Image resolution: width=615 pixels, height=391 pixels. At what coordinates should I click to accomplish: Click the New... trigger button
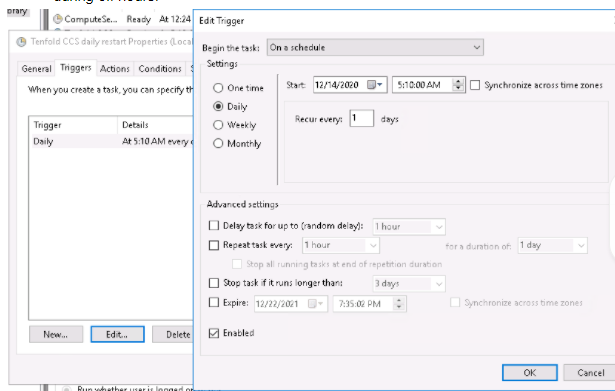(56, 334)
